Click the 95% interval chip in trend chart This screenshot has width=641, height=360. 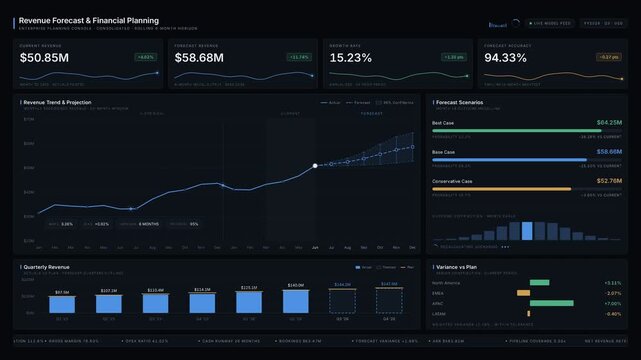[x=184, y=224]
